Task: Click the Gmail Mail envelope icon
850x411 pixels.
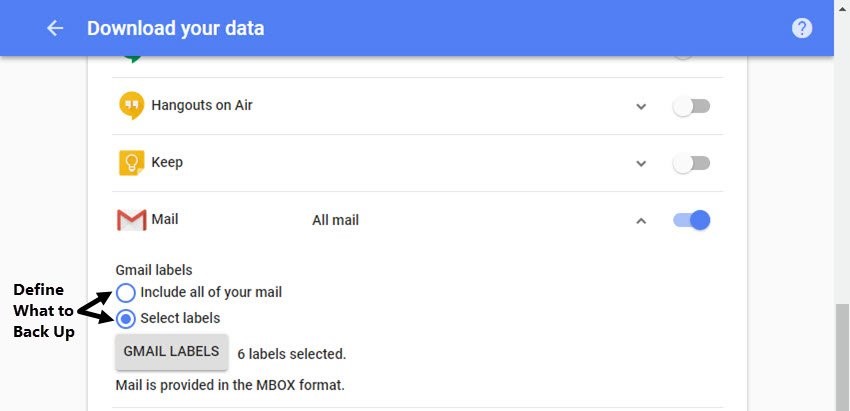Action: click(x=132, y=220)
